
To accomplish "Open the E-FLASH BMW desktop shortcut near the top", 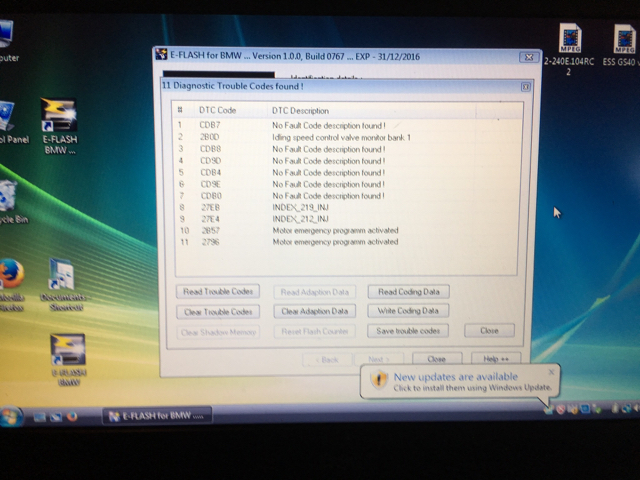I will 59,126.
